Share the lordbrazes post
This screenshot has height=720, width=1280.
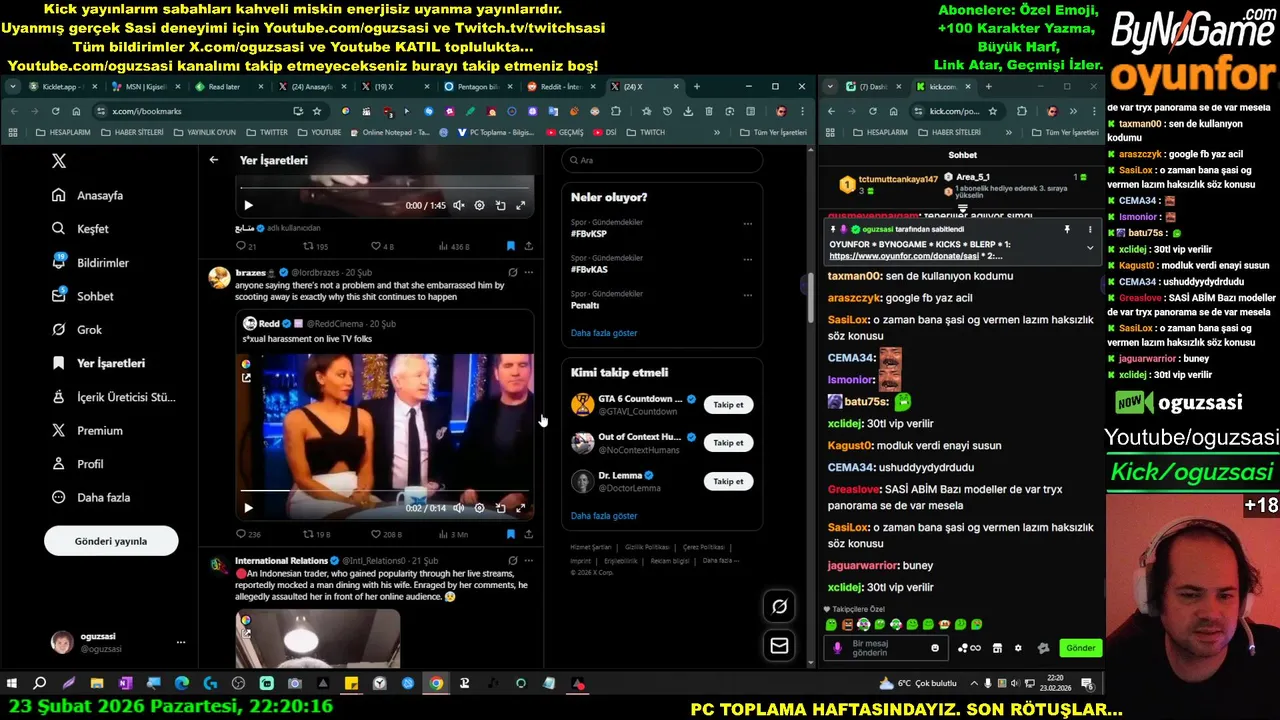pos(528,535)
